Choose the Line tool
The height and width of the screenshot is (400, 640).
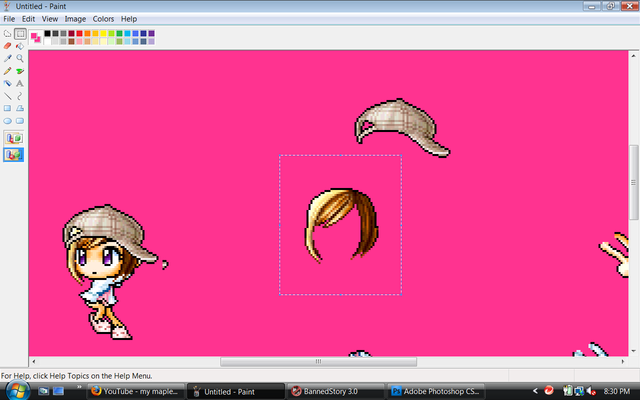pos(7,96)
